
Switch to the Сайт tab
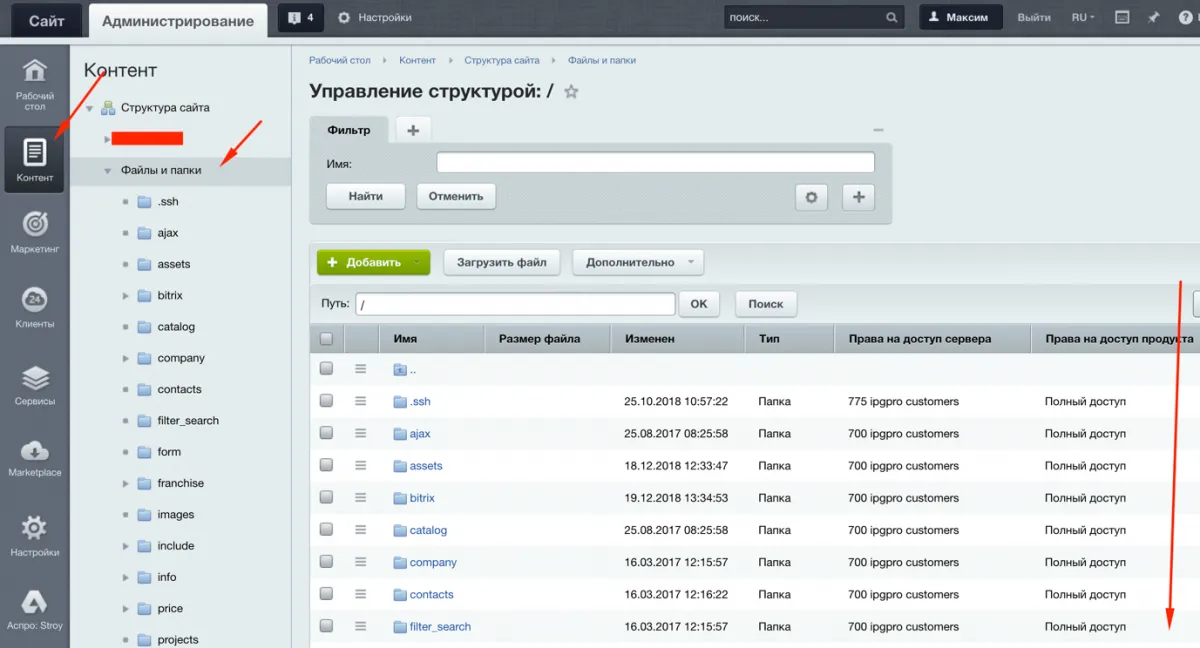[x=46, y=20]
